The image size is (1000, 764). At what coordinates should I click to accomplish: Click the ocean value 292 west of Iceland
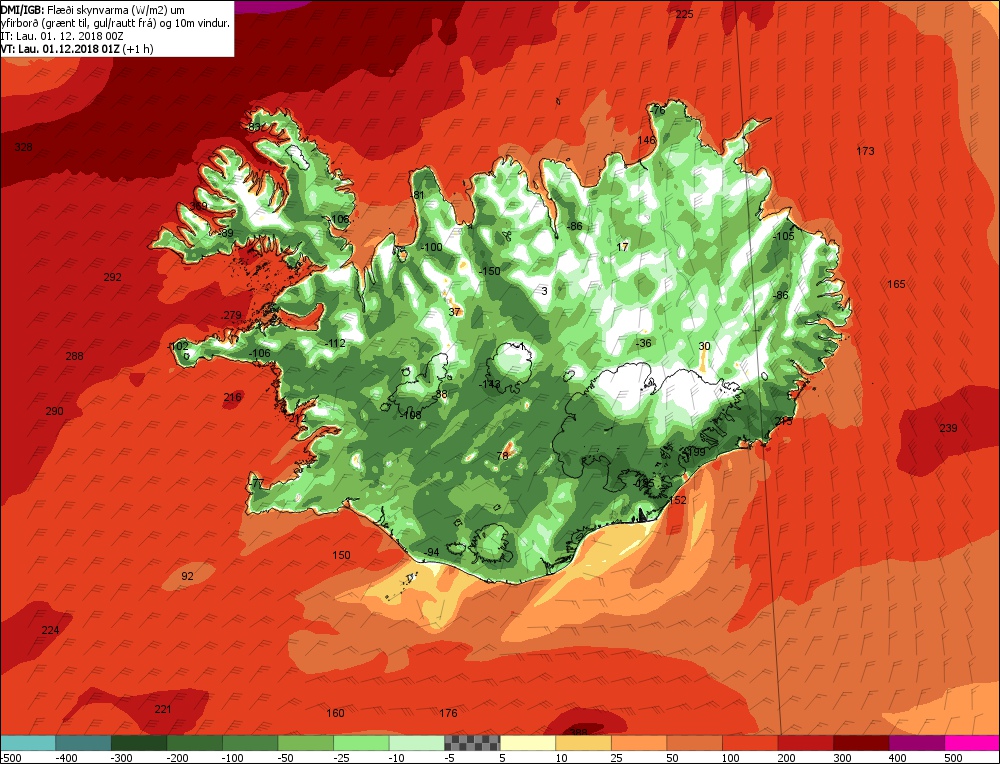112,277
